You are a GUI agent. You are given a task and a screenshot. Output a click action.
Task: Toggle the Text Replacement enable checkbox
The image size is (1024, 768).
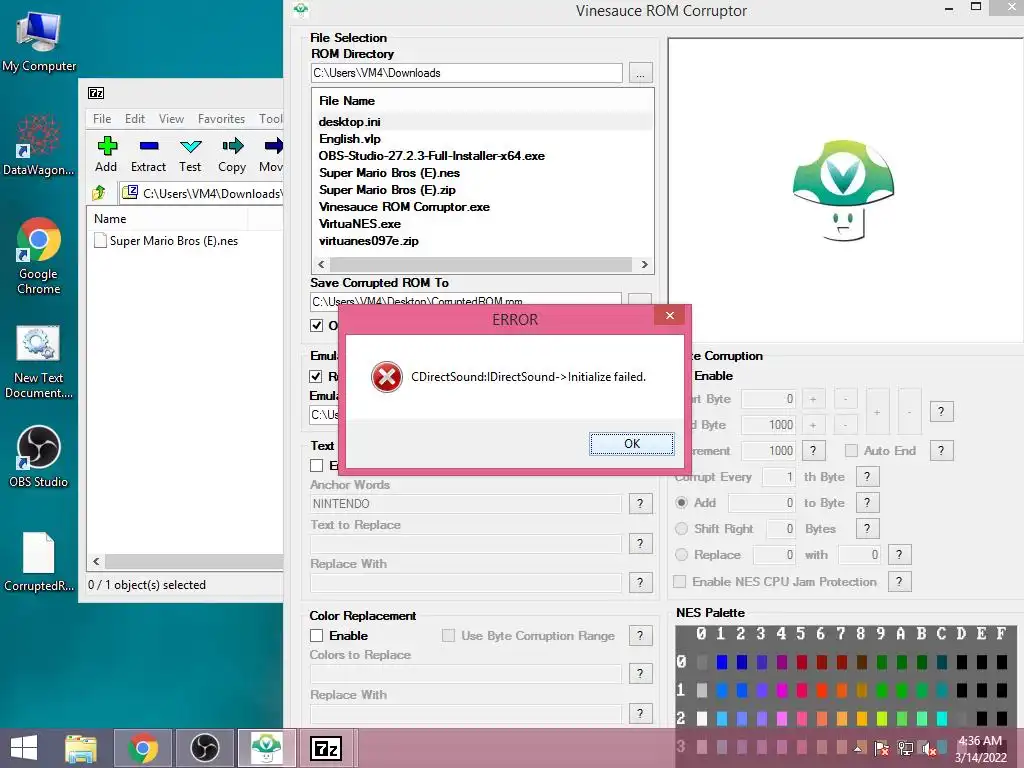[317, 466]
